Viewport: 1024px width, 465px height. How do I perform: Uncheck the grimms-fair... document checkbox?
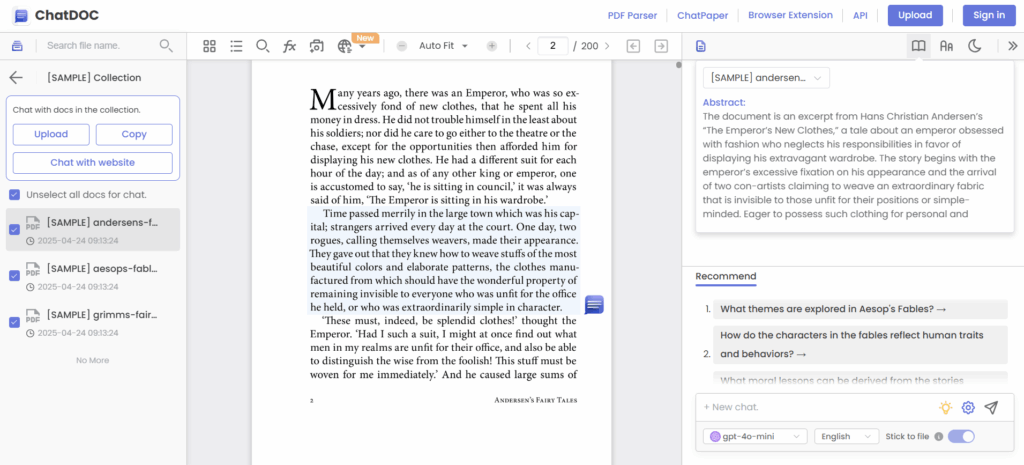[14, 322]
